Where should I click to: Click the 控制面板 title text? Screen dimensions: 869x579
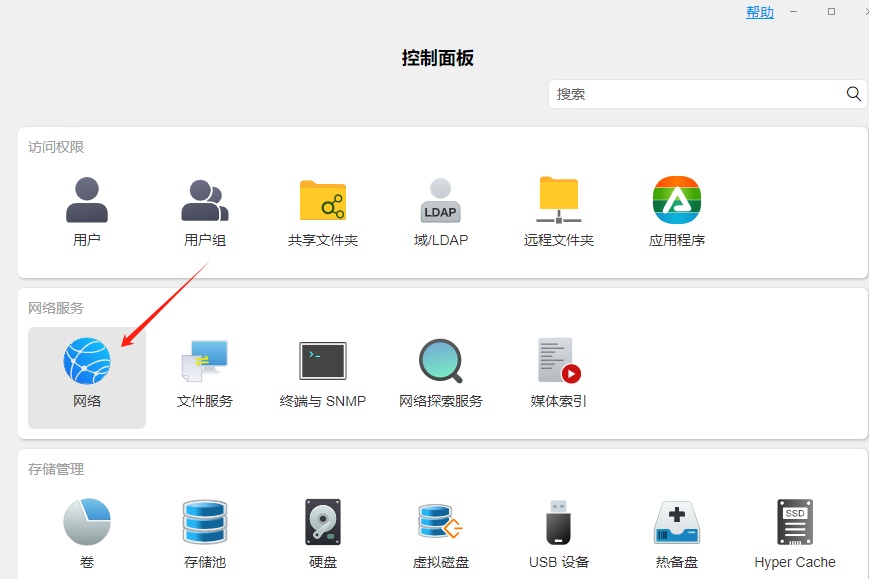438,58
